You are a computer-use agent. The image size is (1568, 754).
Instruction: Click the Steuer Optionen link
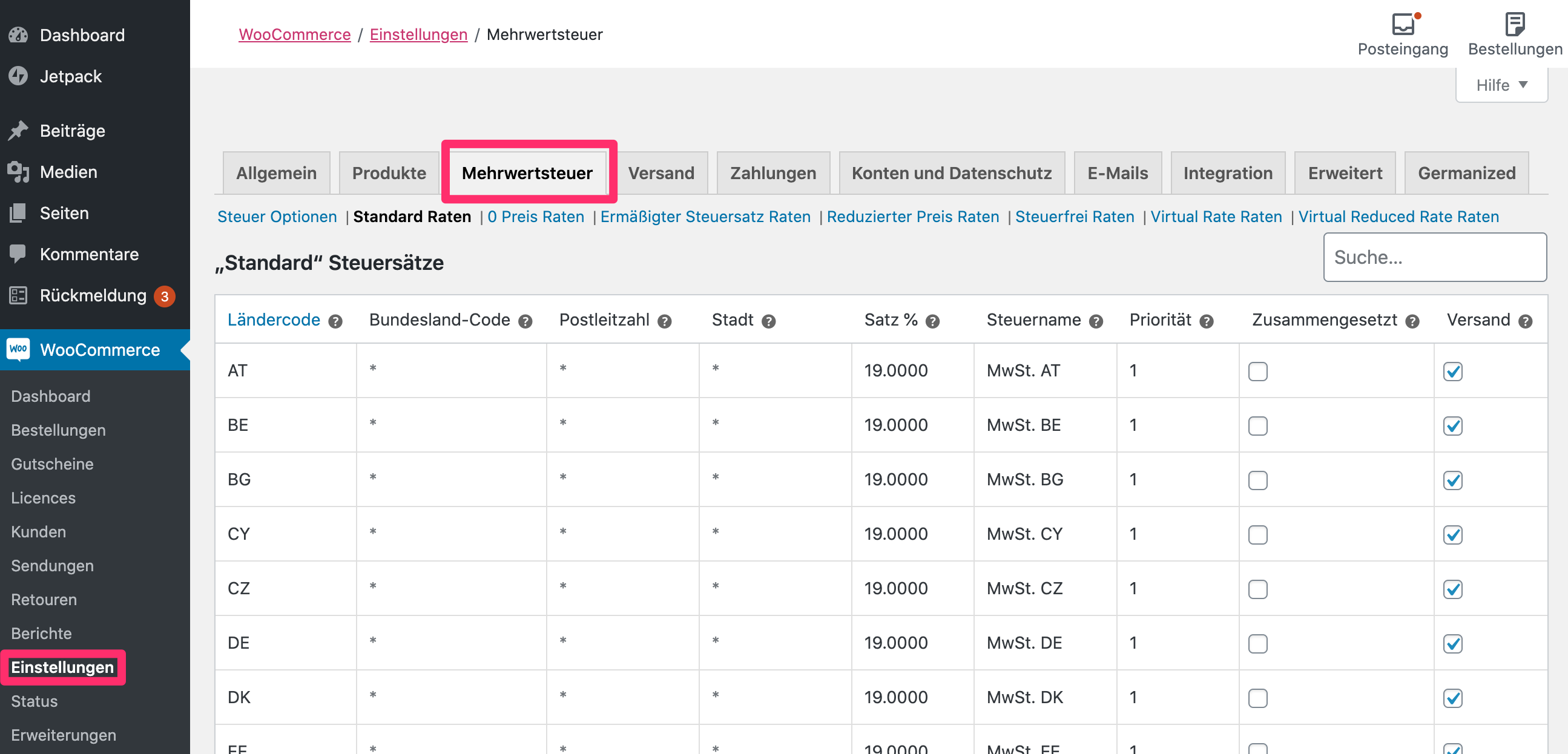277,217
